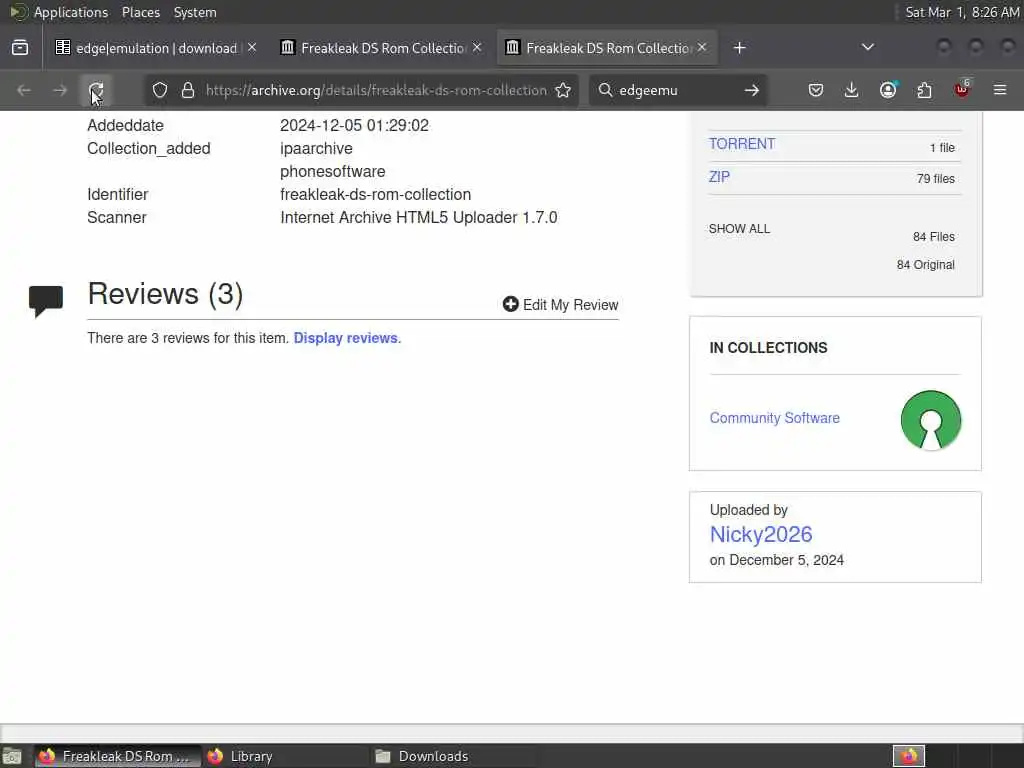The width and height of the screenshot is (1024, 768).
Task: Click 'on December 5, 2024' upload date
Action: 776,560
